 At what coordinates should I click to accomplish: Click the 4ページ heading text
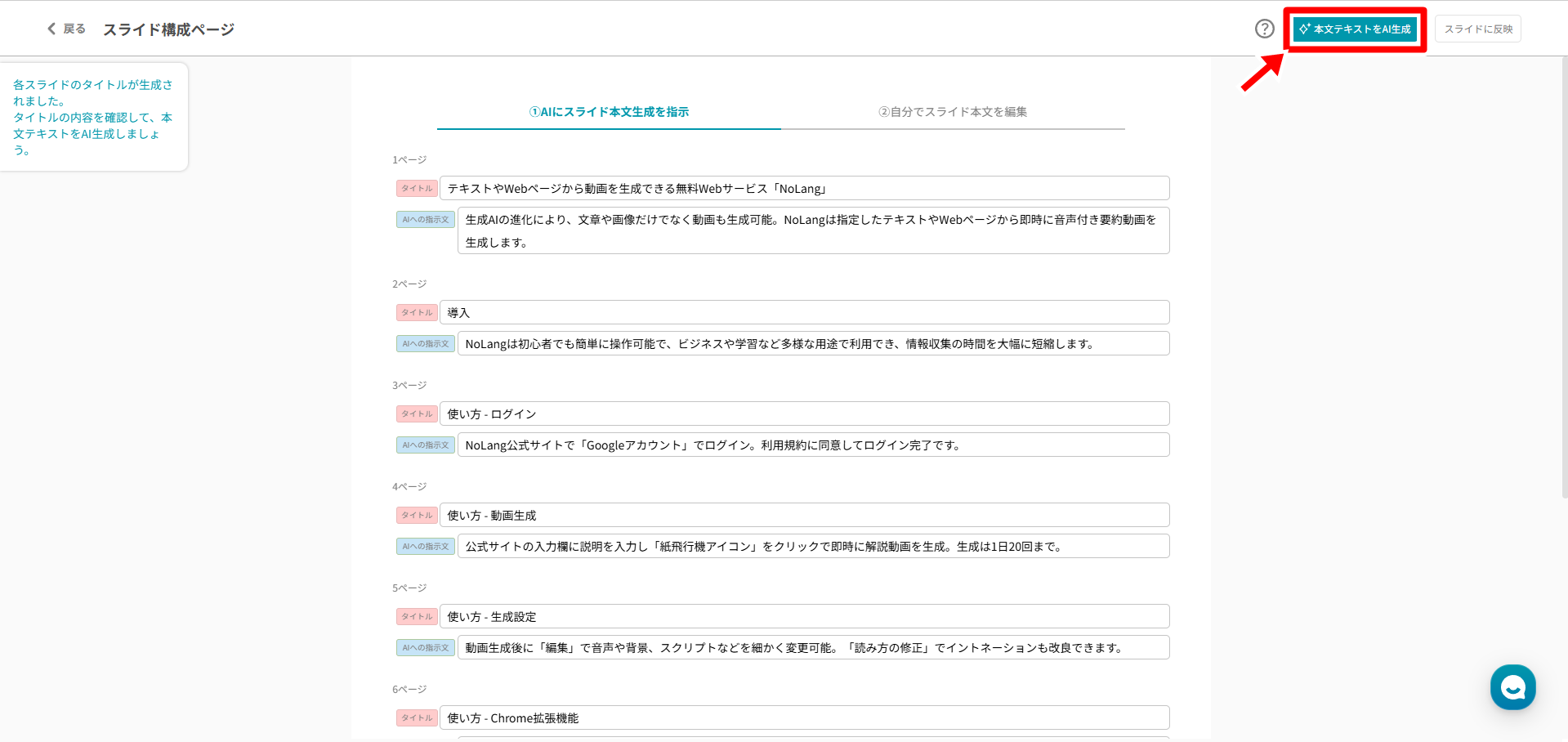pos(409,486)
